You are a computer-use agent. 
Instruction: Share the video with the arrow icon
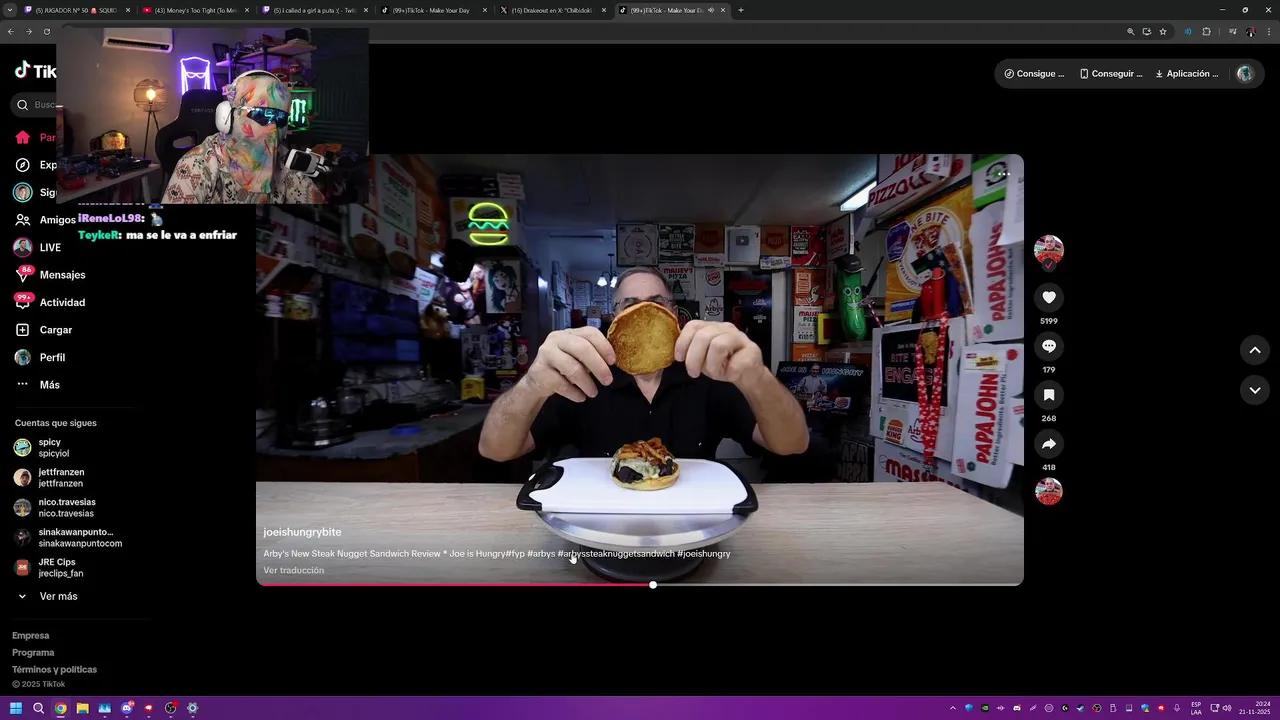point(1048,444)
